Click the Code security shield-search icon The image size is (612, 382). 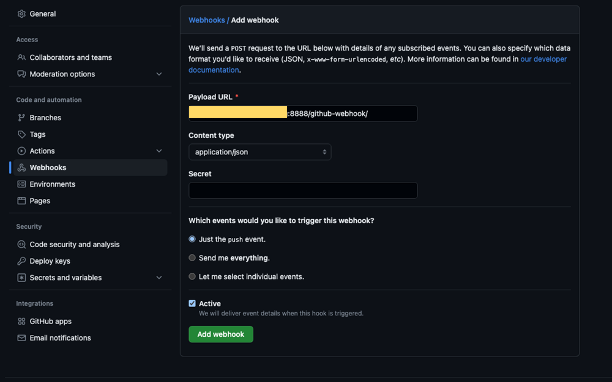21,244
